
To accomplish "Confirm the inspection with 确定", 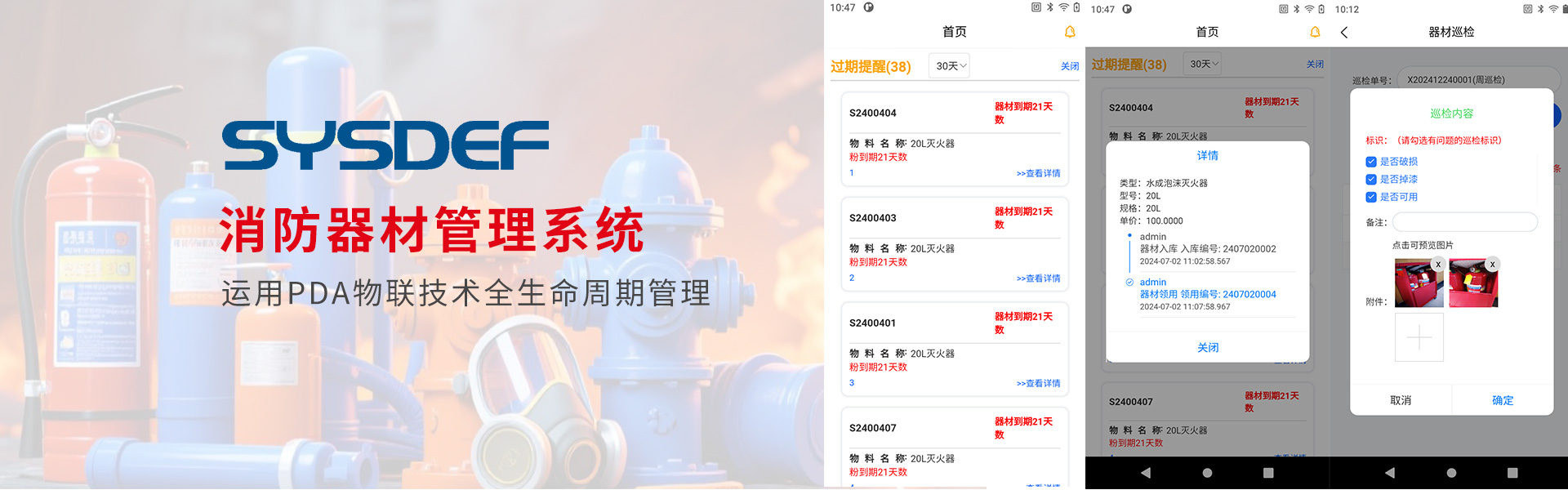I will click(1503, 400).
